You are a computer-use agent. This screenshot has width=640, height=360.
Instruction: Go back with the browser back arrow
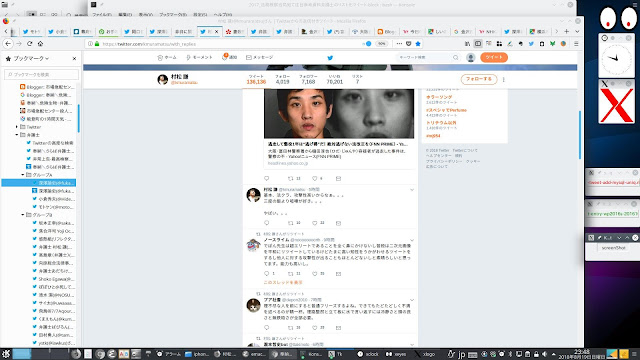(x=8, y=44)
